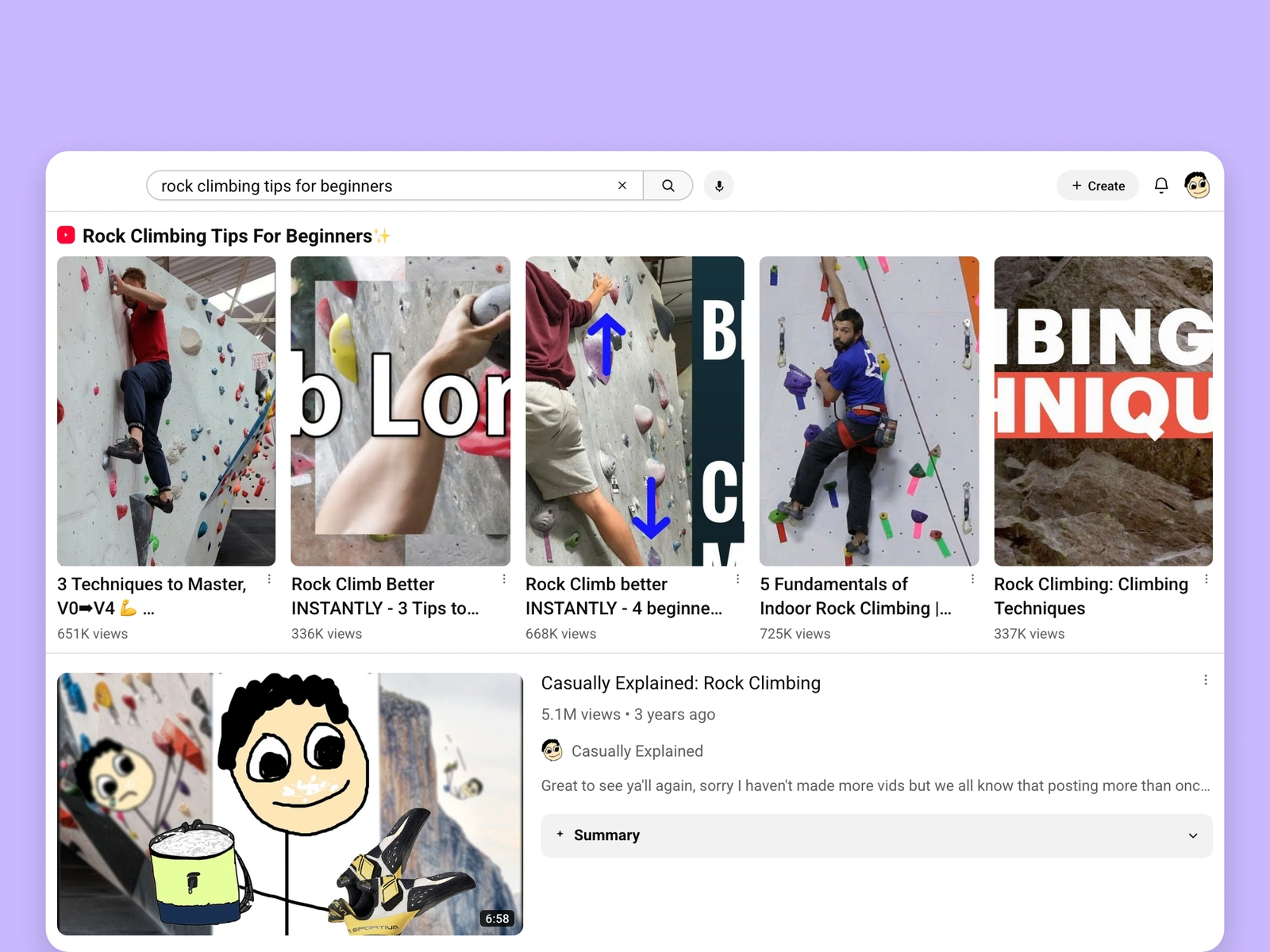Click the Summary chevron arrow
1270x952 pixels.
point(1193,835)
